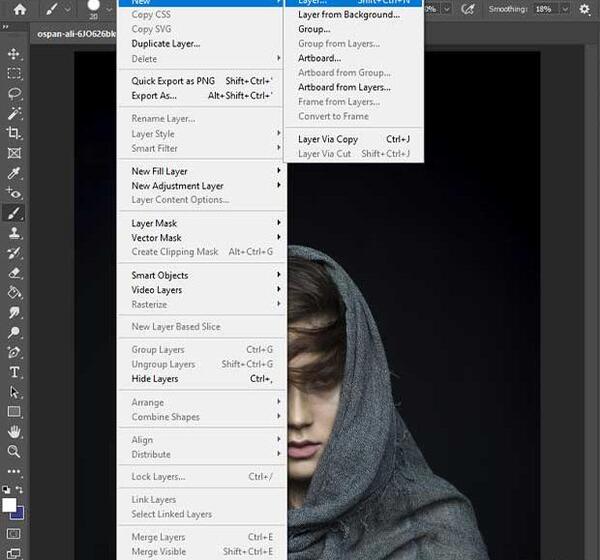Click the highlighted New menu item
Screen dimensions: 600x560
tap(202, 3)
